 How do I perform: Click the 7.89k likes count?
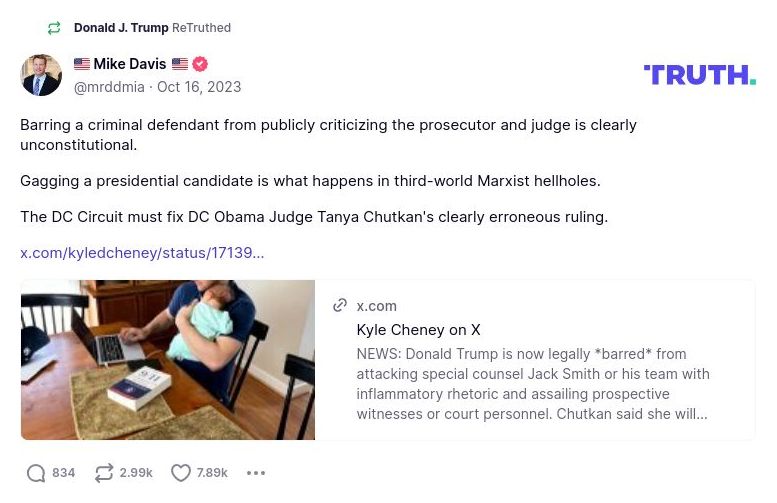click(212, 473)
